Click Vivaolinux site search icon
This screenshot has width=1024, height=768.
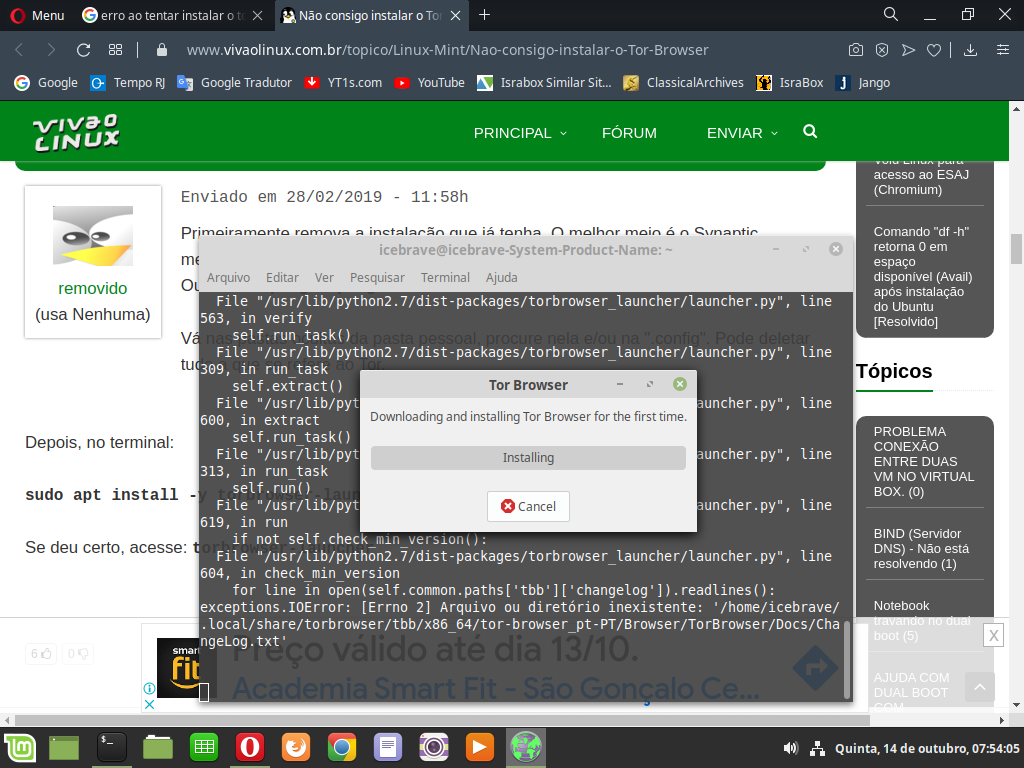coord(810,132)
